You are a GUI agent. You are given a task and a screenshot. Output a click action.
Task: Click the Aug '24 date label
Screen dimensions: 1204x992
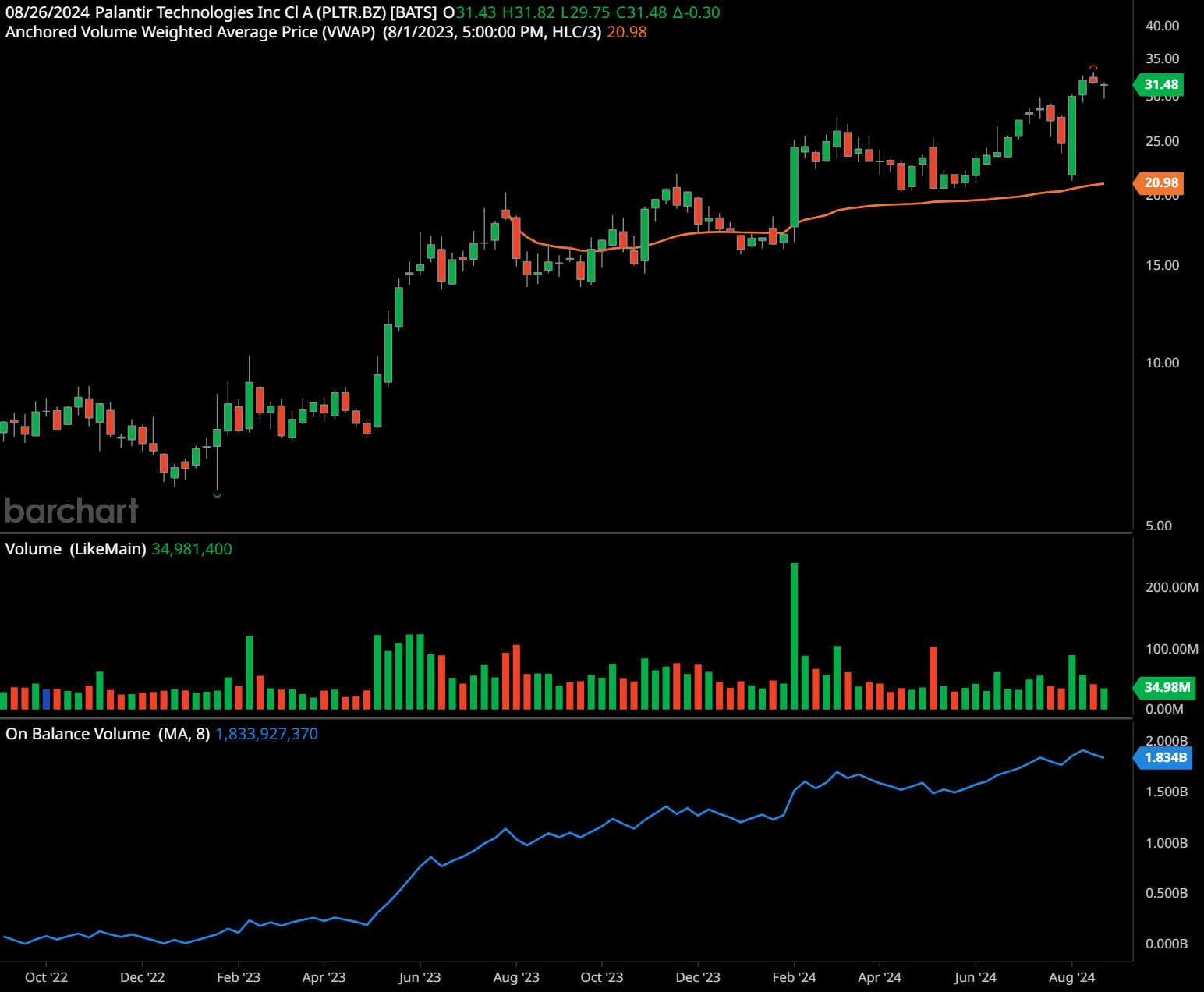(1071, 977)
